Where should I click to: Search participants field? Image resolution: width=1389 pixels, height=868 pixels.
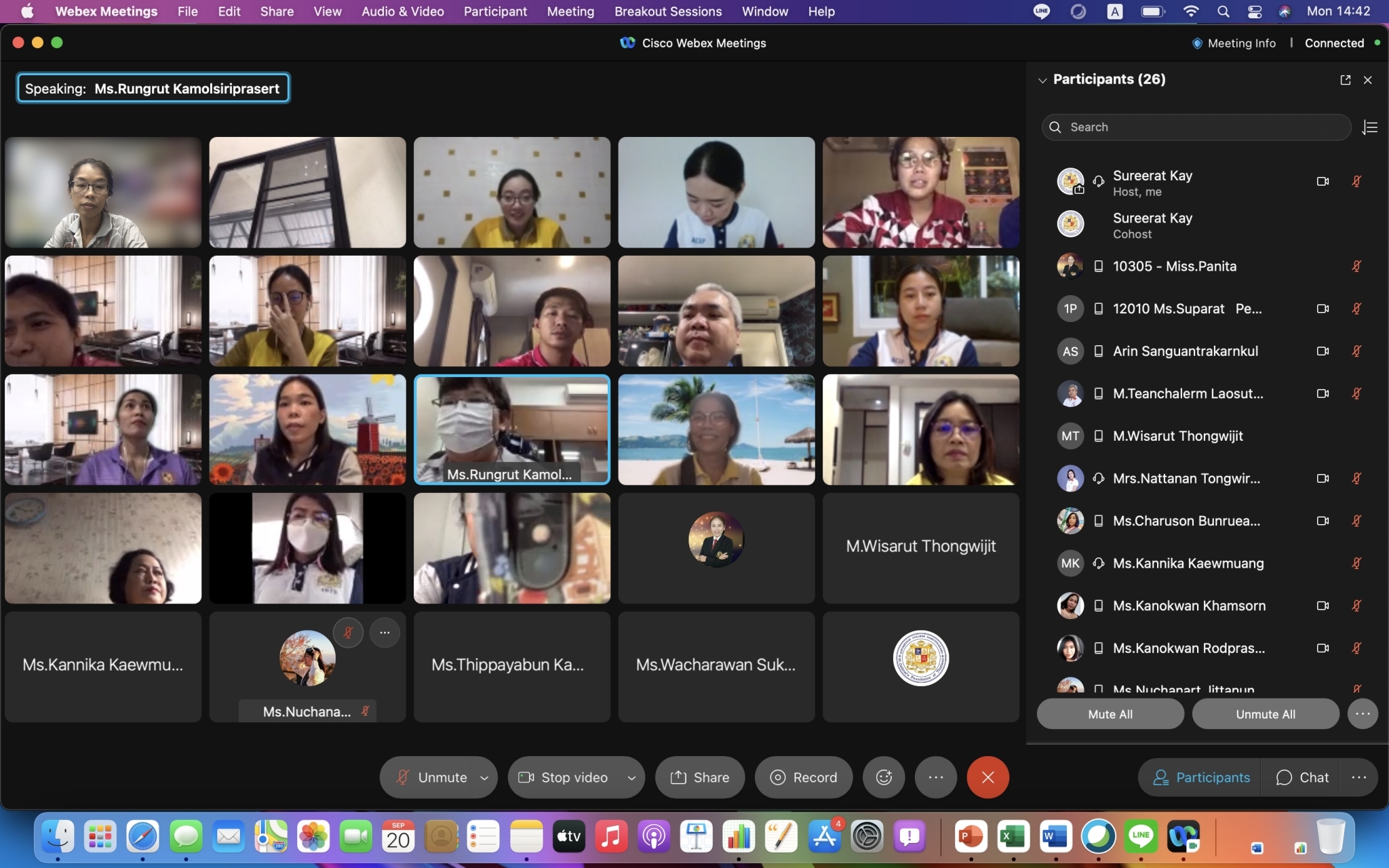tap(1196, 127)
